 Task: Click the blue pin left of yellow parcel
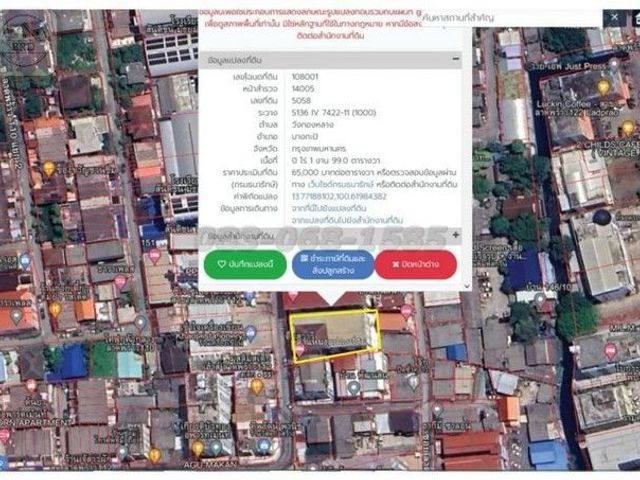[x=251, y=334]
